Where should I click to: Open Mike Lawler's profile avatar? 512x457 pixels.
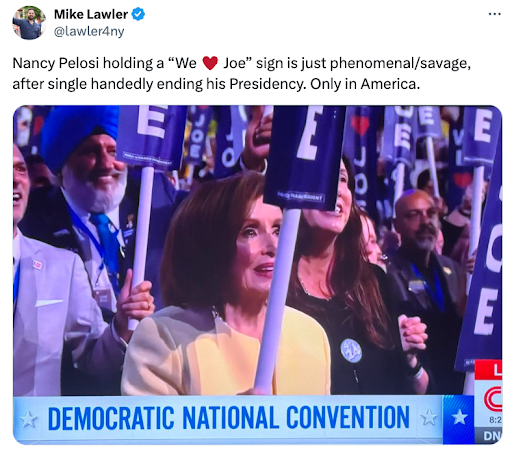click(x=29, y=23)
